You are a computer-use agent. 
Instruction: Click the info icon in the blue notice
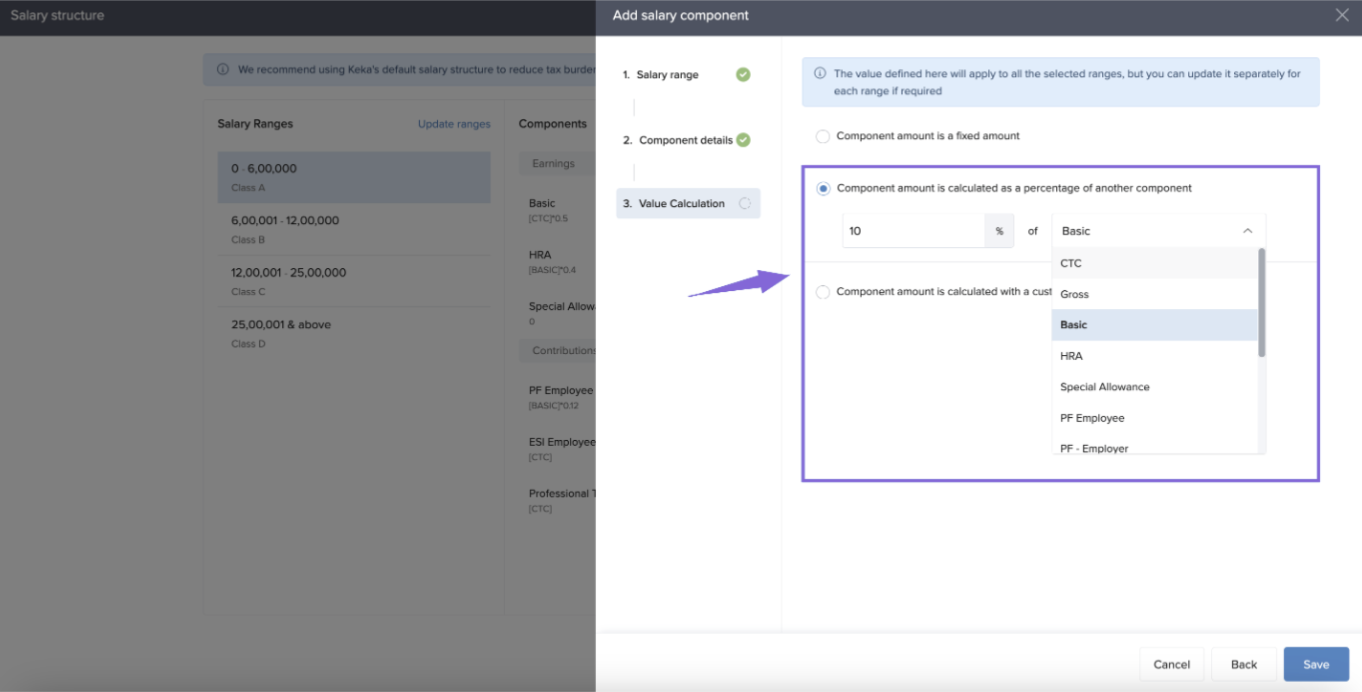point(820,74)
